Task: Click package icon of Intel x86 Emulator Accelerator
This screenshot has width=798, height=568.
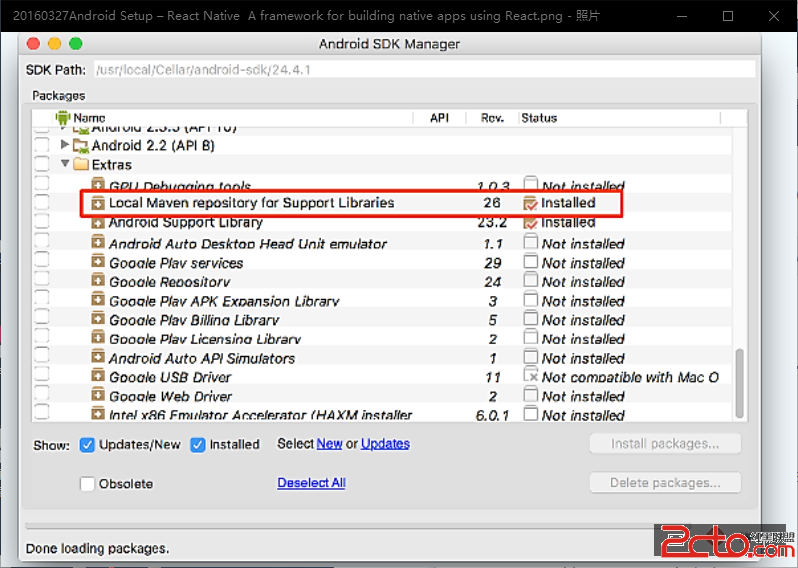Action: click(x=98, y=413)
